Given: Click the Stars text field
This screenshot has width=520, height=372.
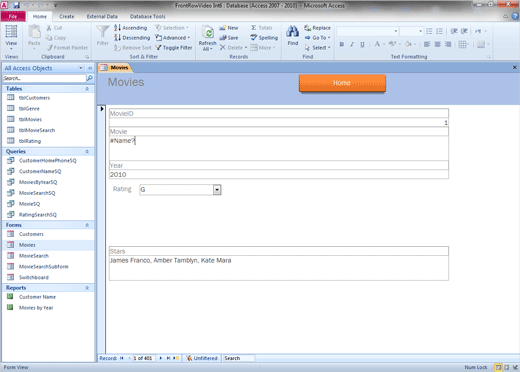Looking at the screenshot, I should pos(279,268).
